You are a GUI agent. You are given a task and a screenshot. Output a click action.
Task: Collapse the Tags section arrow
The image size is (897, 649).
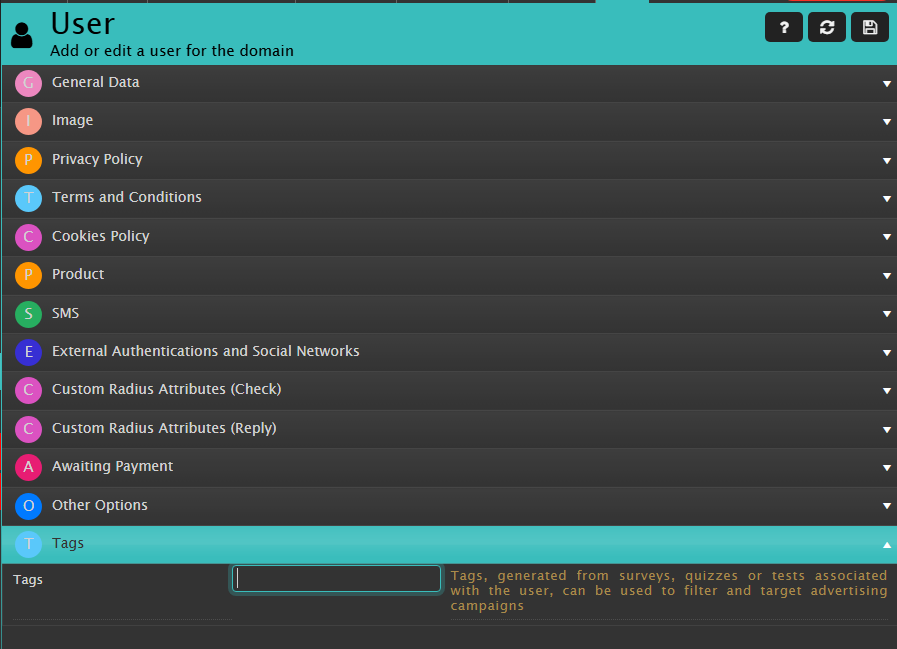[886, 545]
